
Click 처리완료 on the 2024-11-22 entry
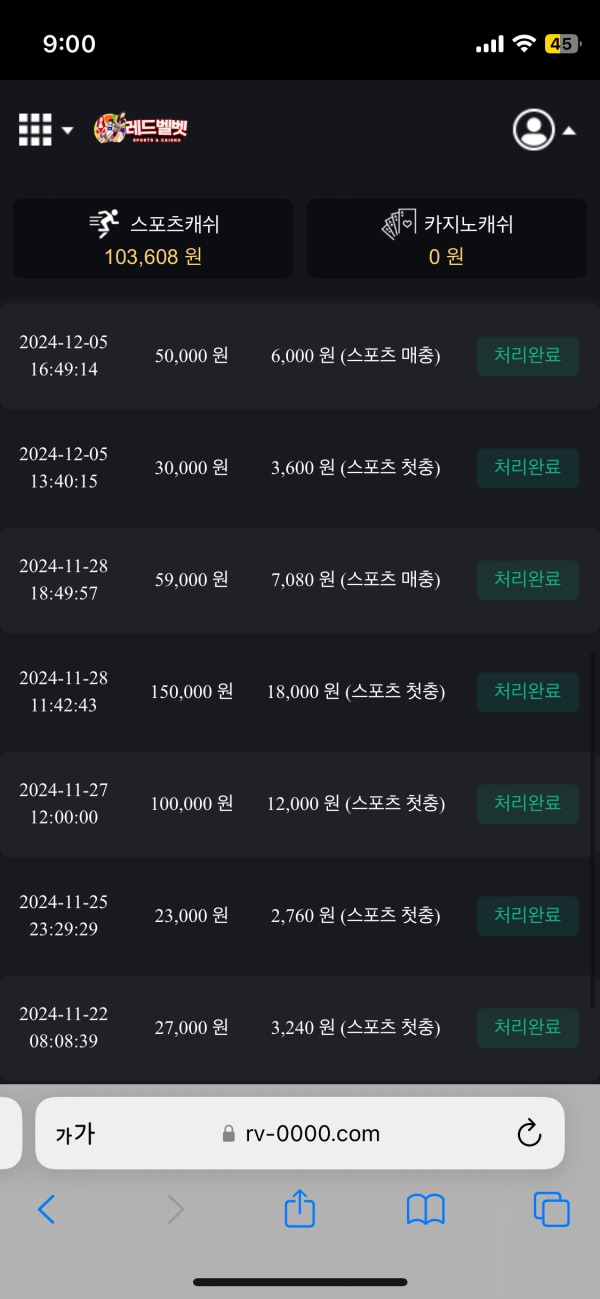(527, 1027)
